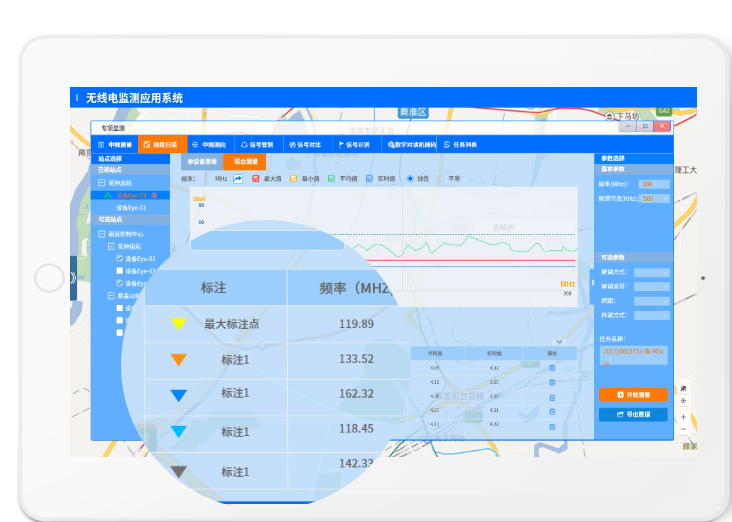Click the 导出数据 button
Screen dimensions: 732x522
point(633,414)
